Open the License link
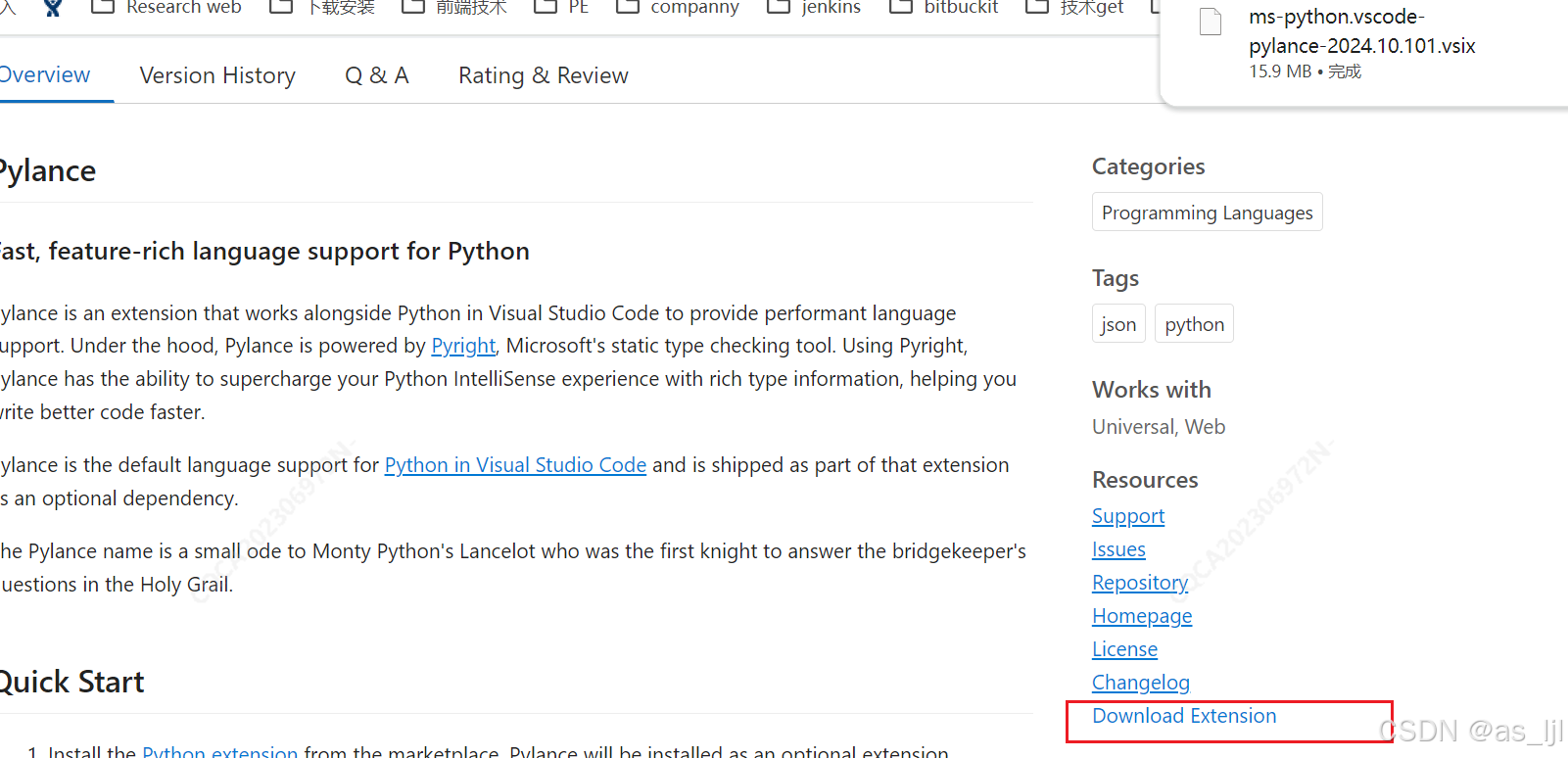The image size is (1568, 758). tap(1124, 649)
